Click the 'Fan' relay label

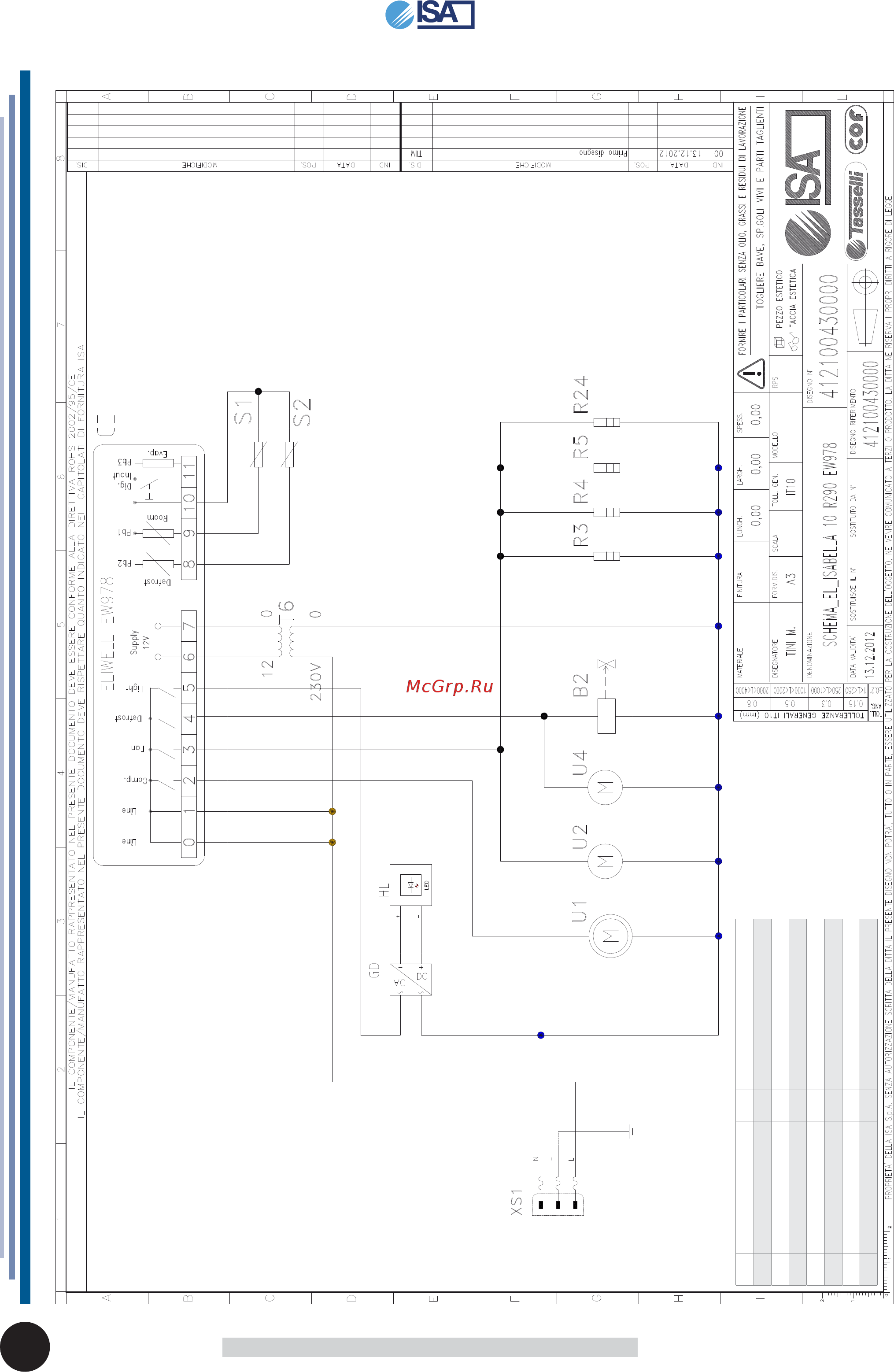tap(137, 748)
